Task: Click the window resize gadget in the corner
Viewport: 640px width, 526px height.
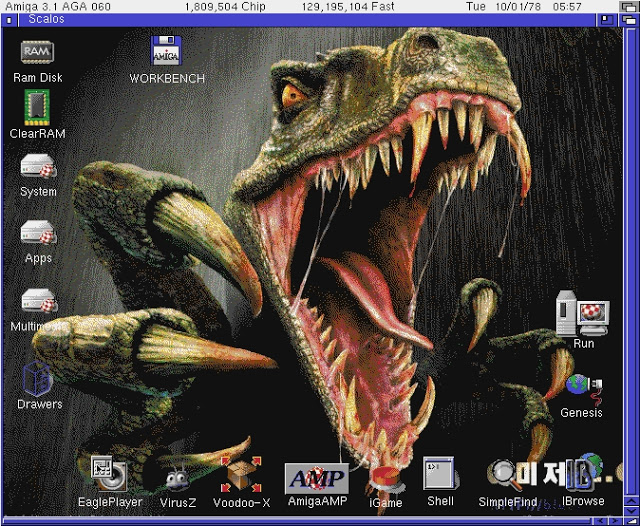Action: [631, 521]
